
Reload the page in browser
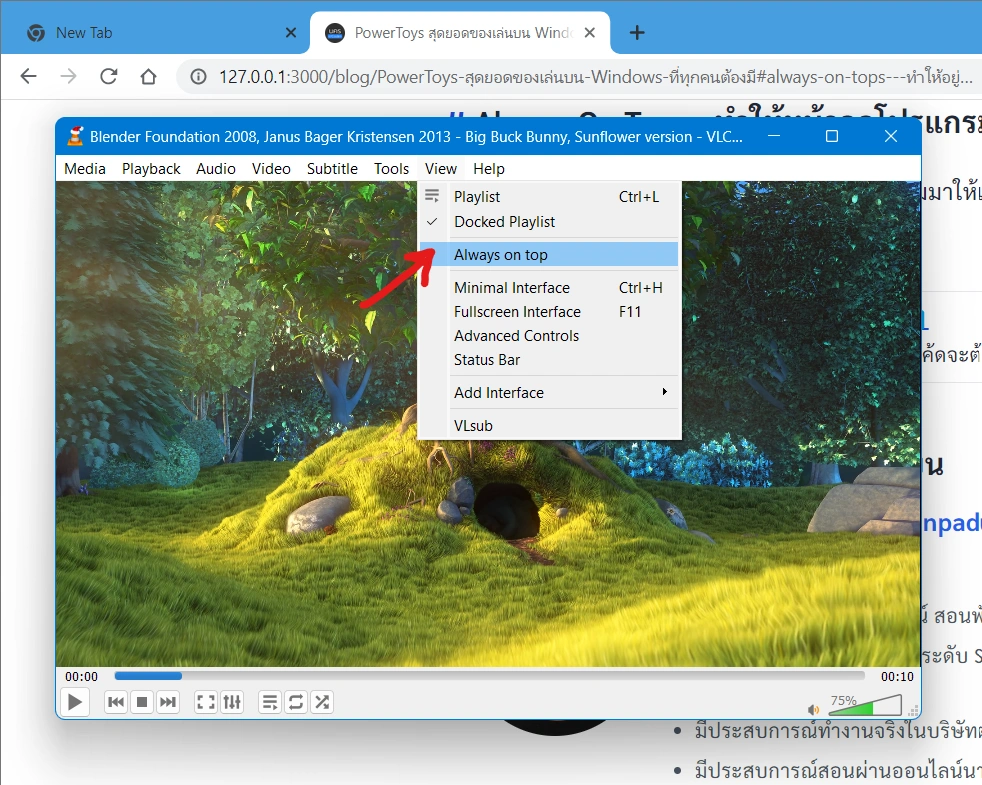click(108, 76)
